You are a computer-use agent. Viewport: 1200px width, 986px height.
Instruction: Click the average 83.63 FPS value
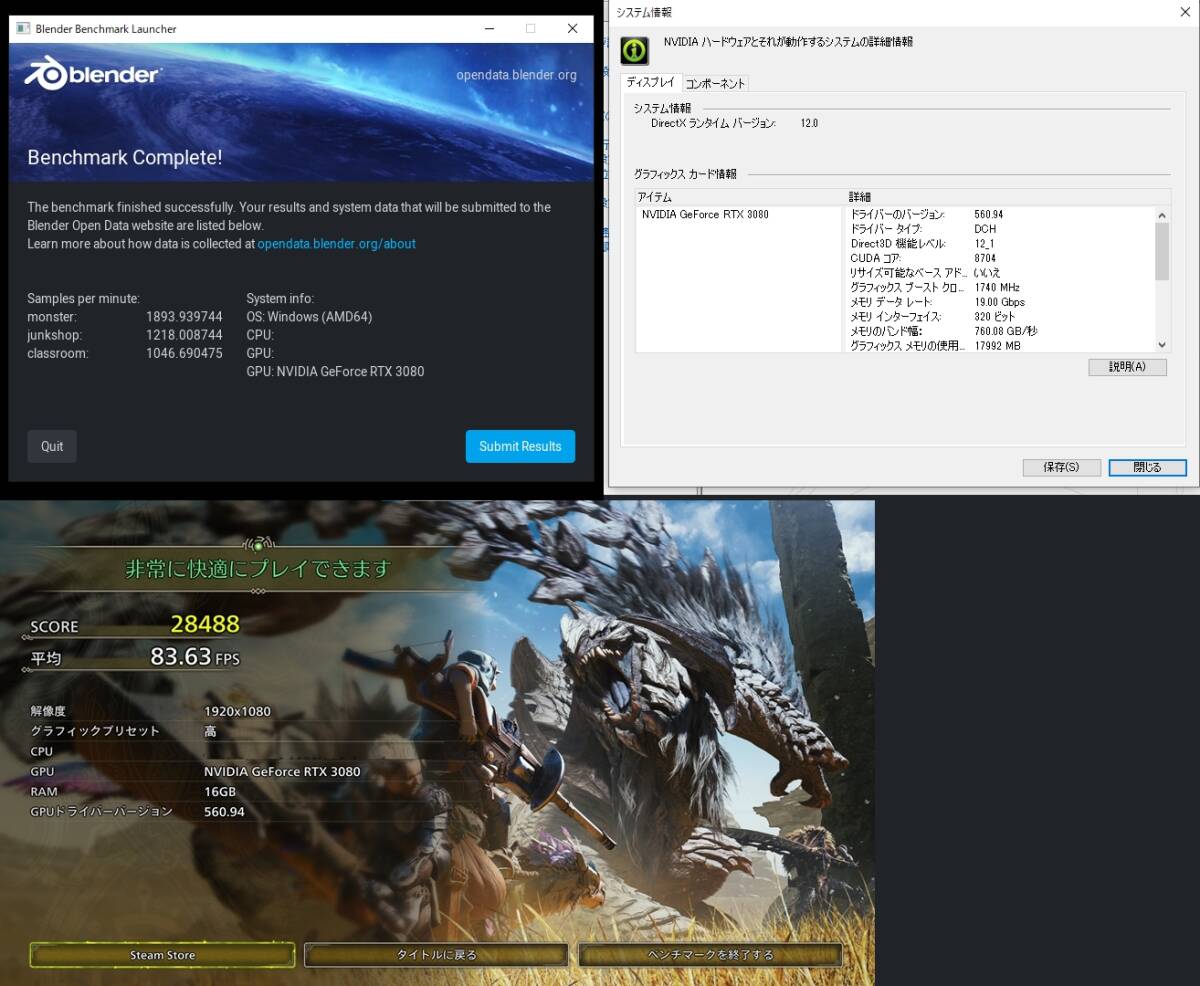pyautogui.click(x=195, y=656)
